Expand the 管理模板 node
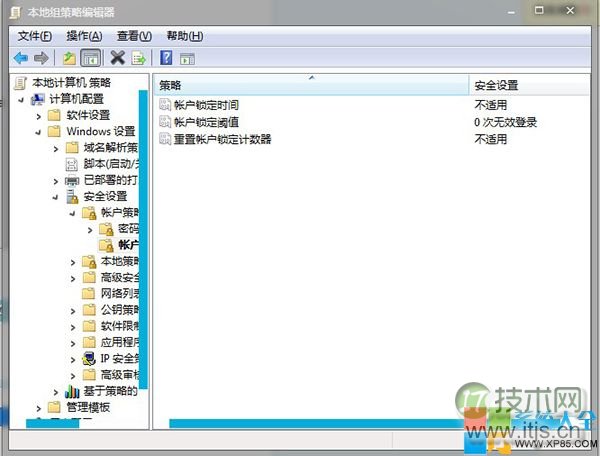The width and height of the screenshot is (600, 456). coord(38,408)
